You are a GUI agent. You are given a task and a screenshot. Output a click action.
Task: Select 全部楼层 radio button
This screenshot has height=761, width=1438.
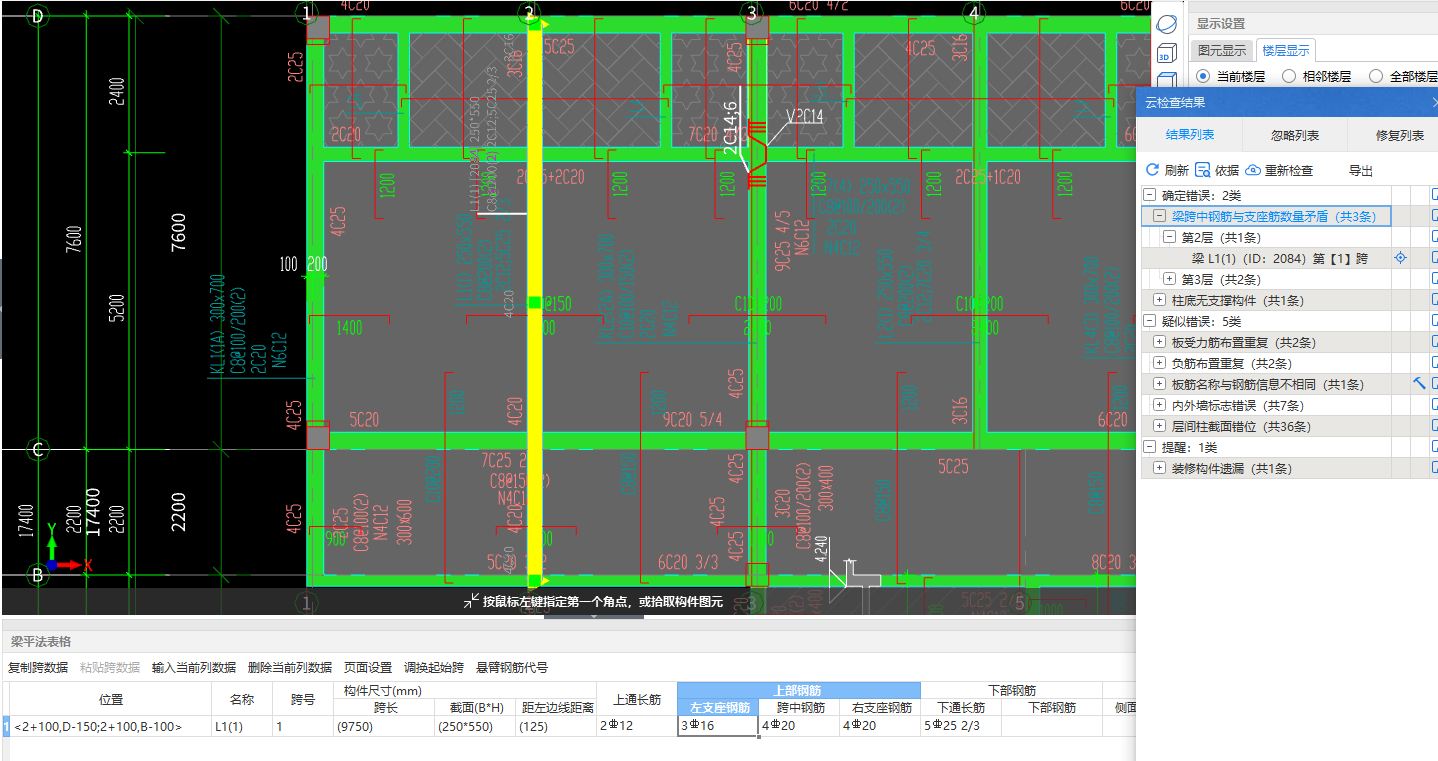click(x=1376, y=76)
